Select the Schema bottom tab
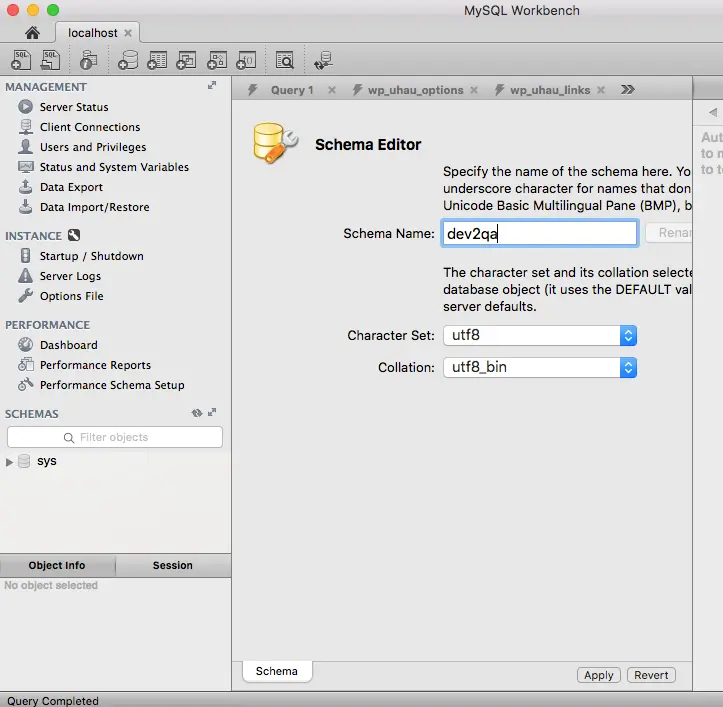Viewport: 723px width, 707px height. 277,671
